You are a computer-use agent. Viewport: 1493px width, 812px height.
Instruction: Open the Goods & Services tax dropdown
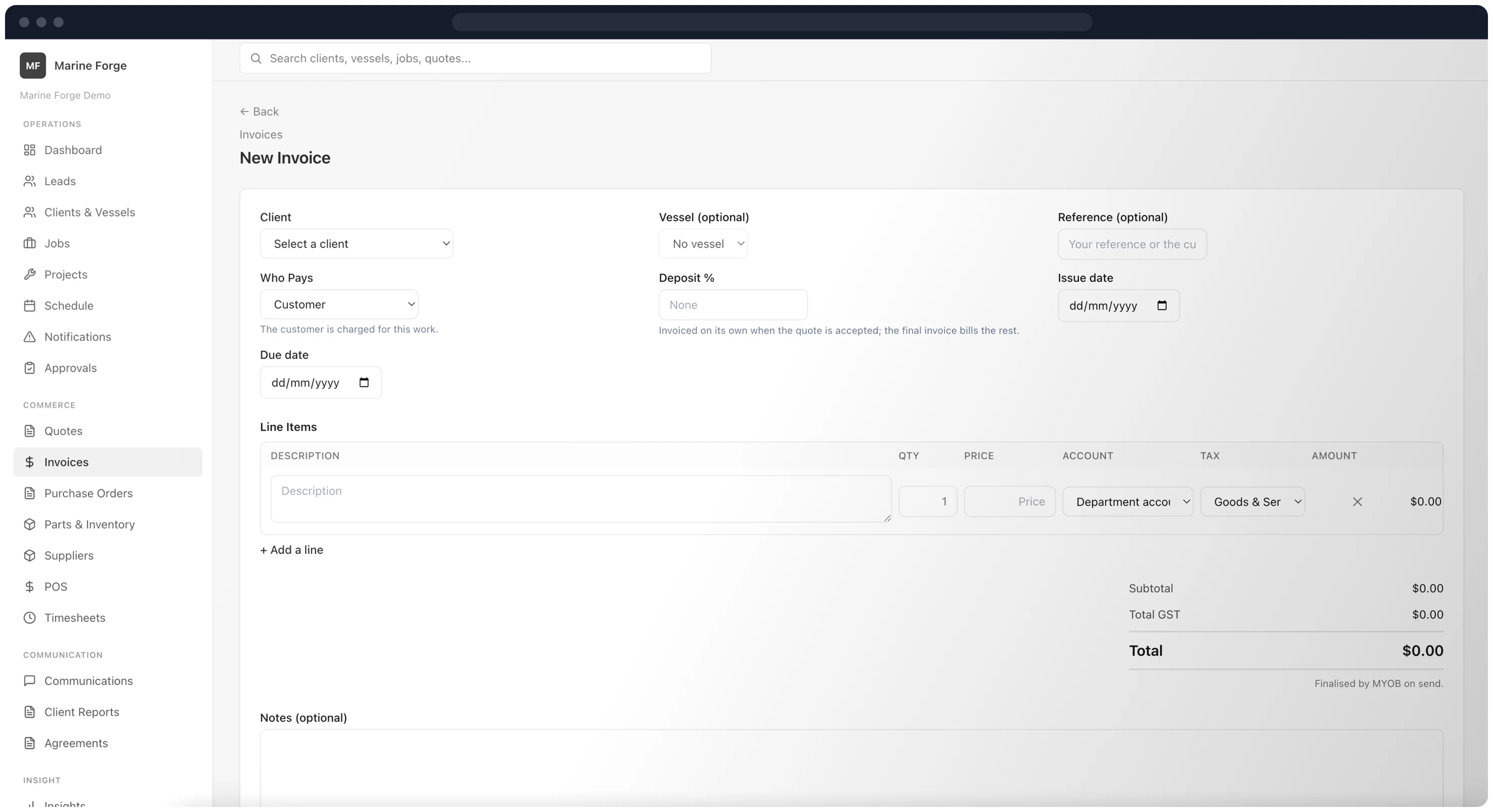pyautogui.click(x=1252, y=502)
